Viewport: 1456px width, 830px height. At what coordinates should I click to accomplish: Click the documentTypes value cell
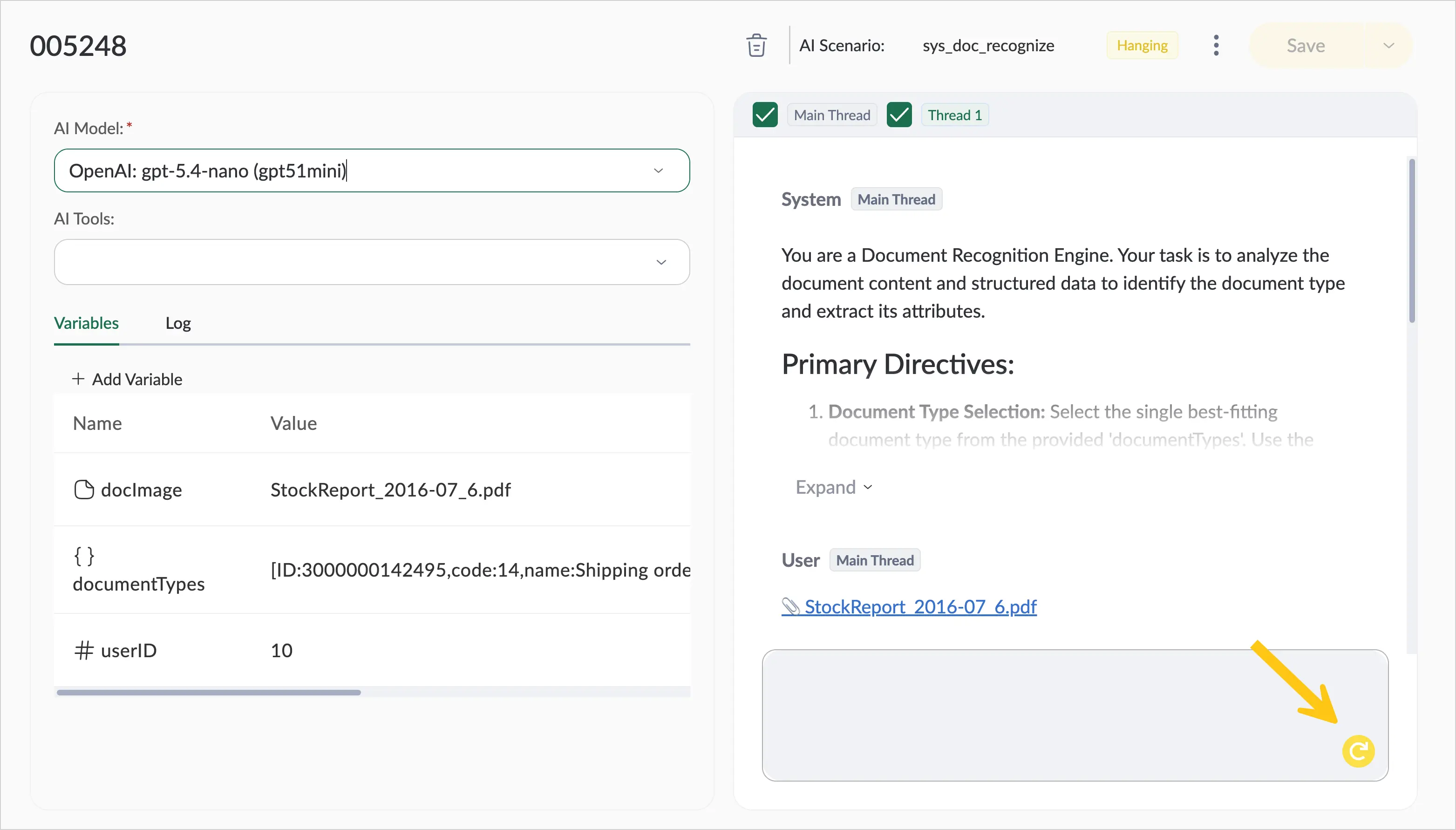click(480, 570)
